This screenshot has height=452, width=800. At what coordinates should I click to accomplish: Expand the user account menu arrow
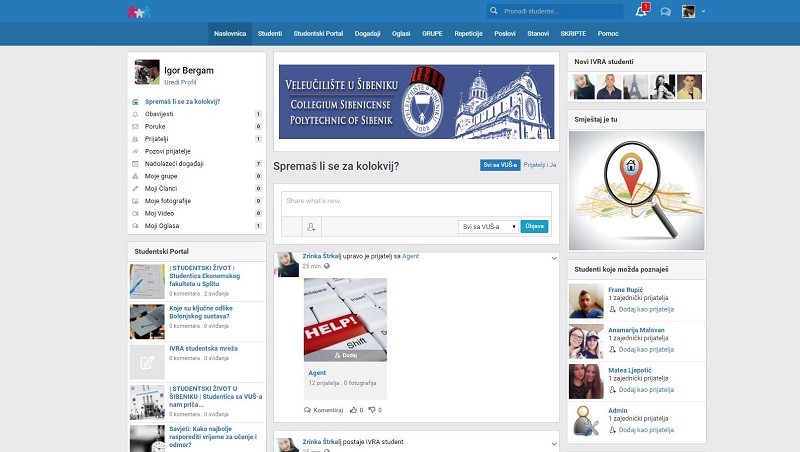[704, 11]
